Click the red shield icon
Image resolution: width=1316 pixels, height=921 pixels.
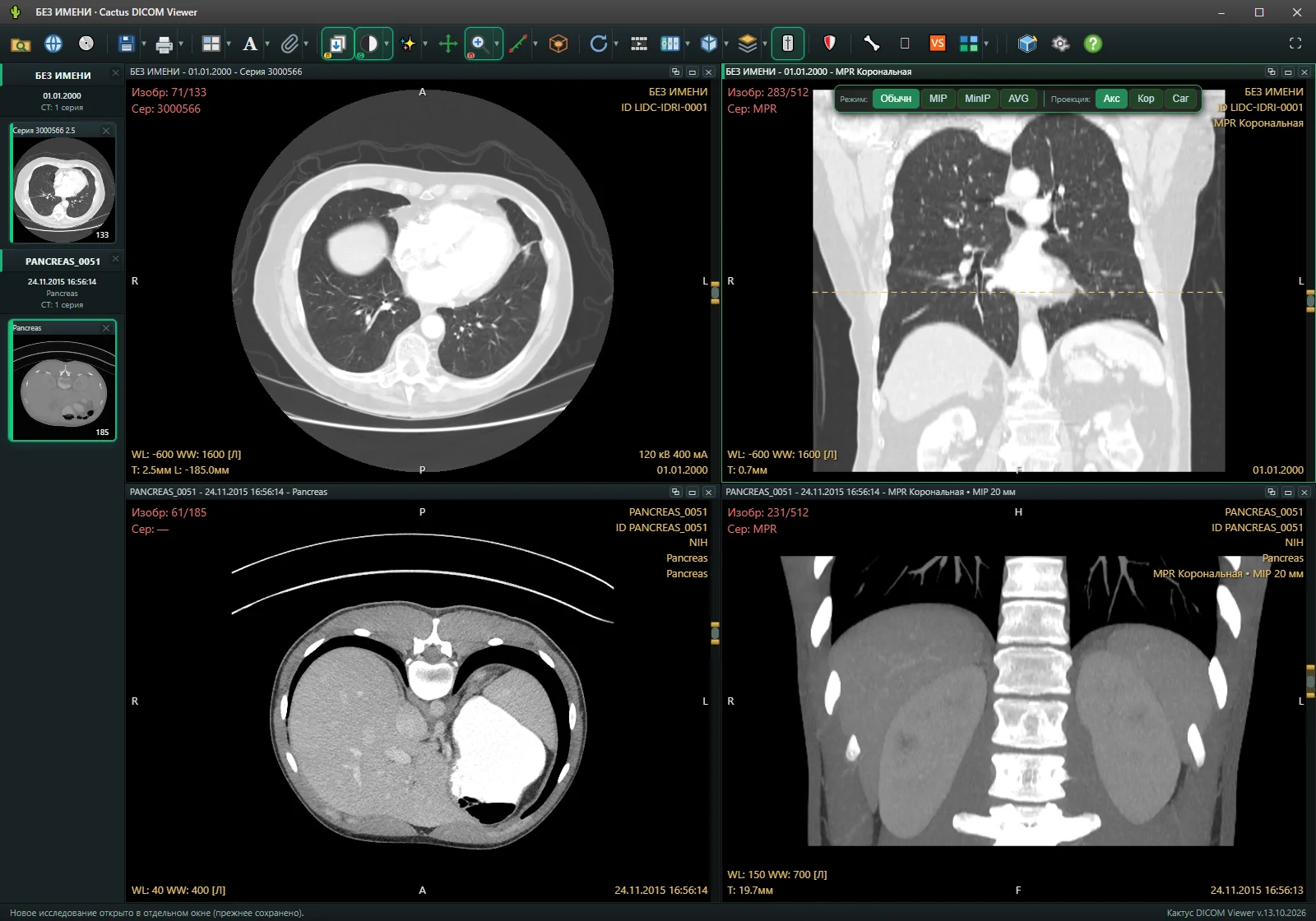[x=829, y=44]
